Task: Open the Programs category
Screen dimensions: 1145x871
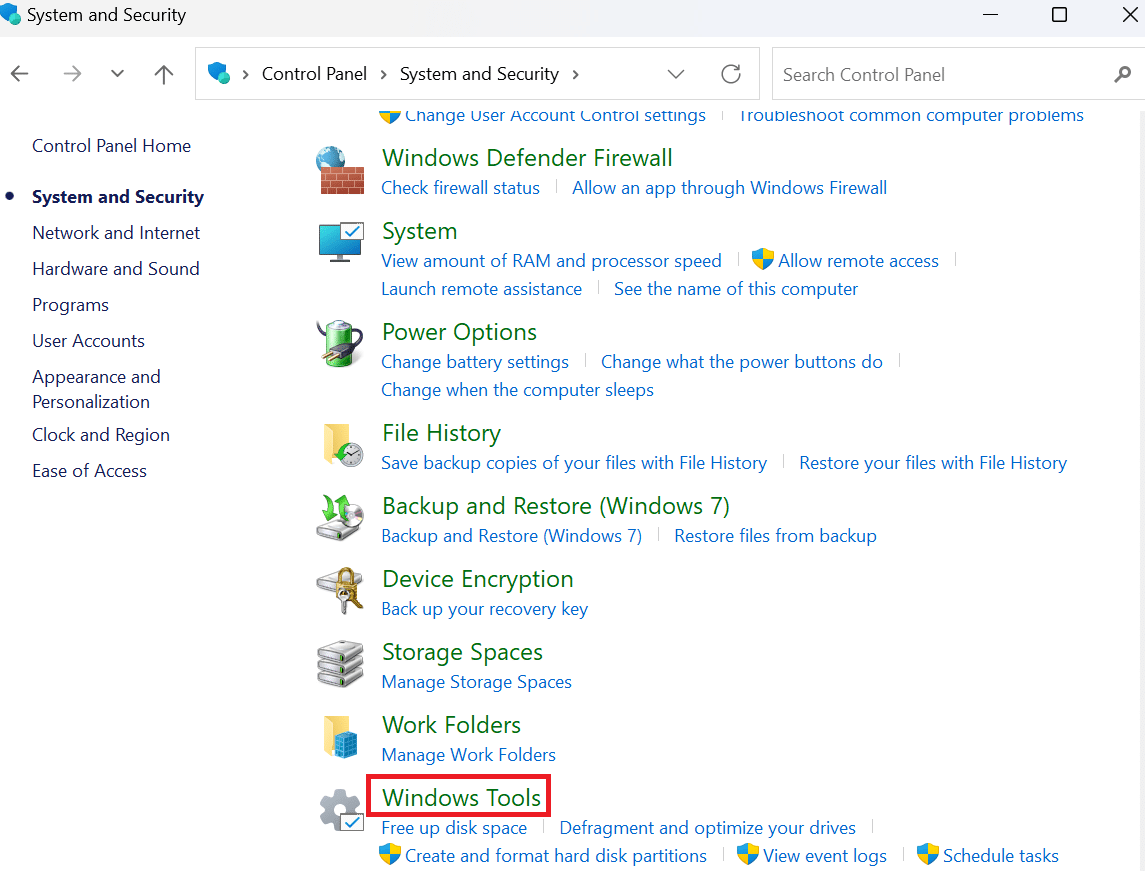Action: pyautogui.click(x=70, y=304)
